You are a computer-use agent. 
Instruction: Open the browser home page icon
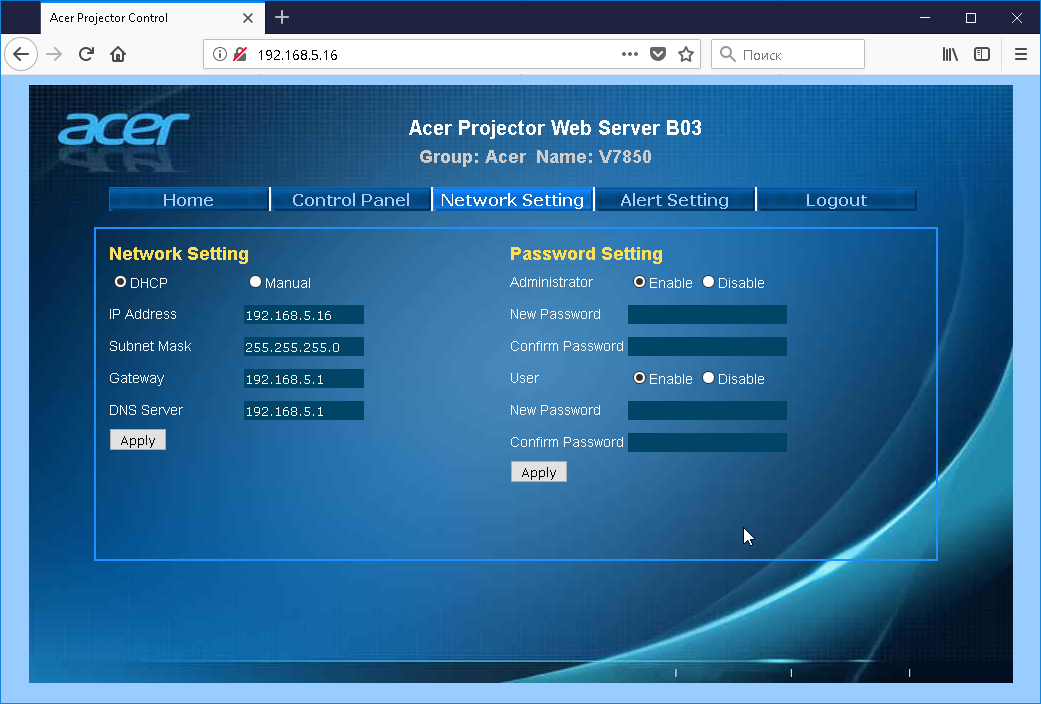118,54
